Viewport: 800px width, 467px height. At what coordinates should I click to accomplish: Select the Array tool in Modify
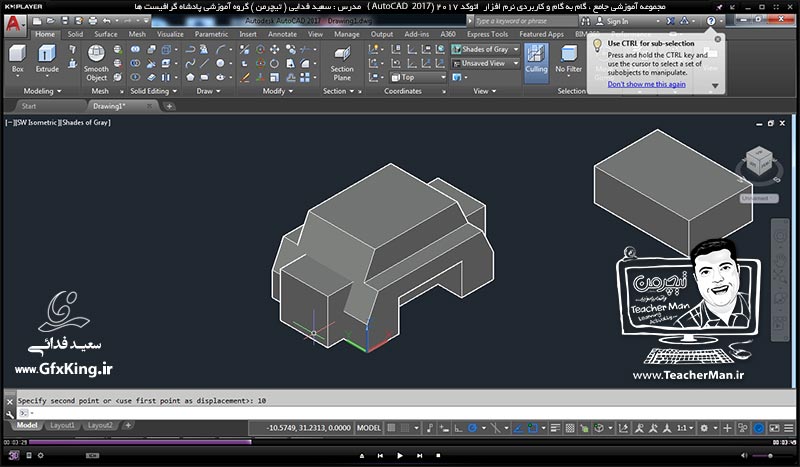(305, 78)
